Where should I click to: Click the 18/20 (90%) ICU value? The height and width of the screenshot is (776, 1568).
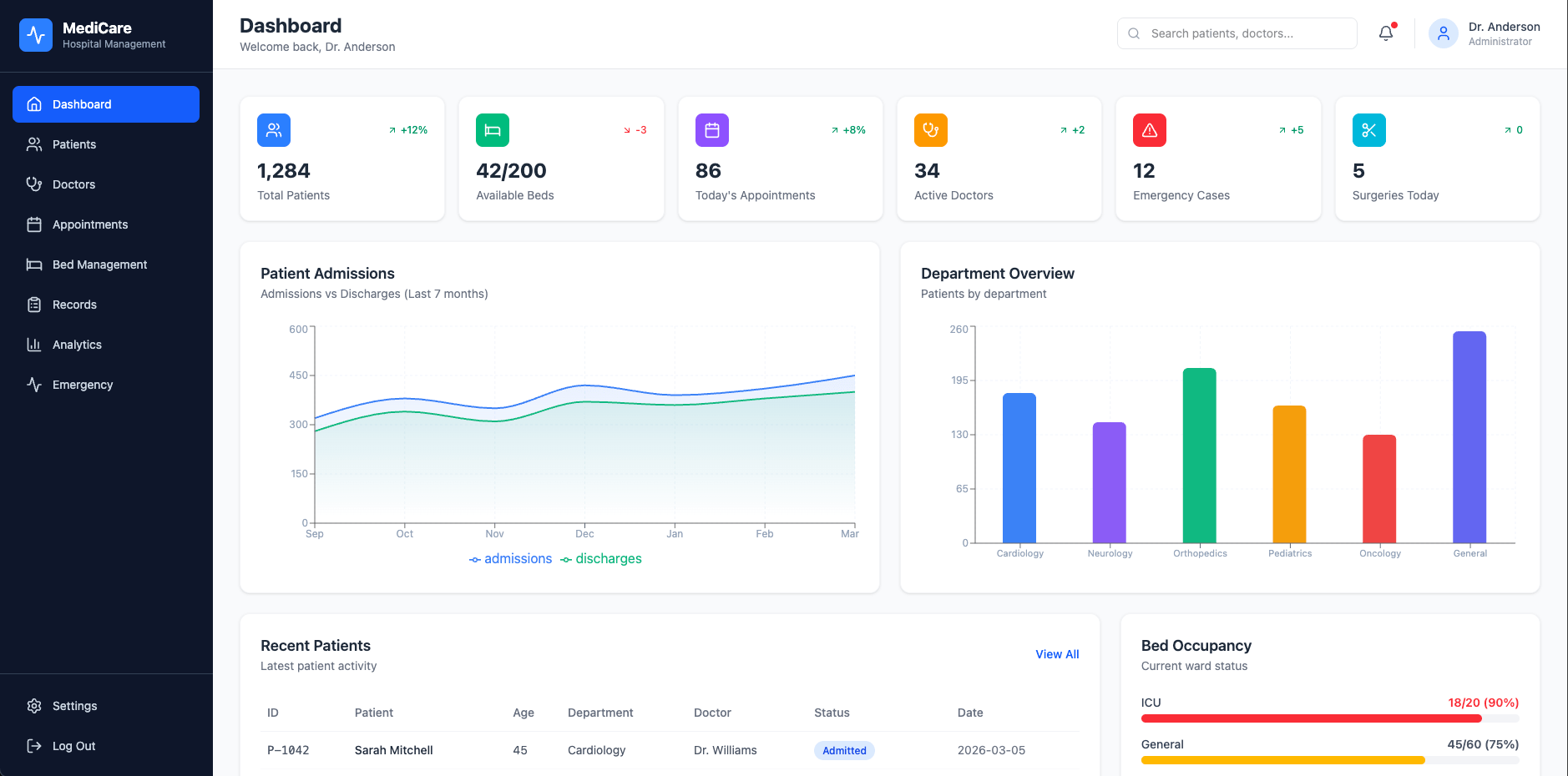pyautogui.click(x=1484, y=703)
